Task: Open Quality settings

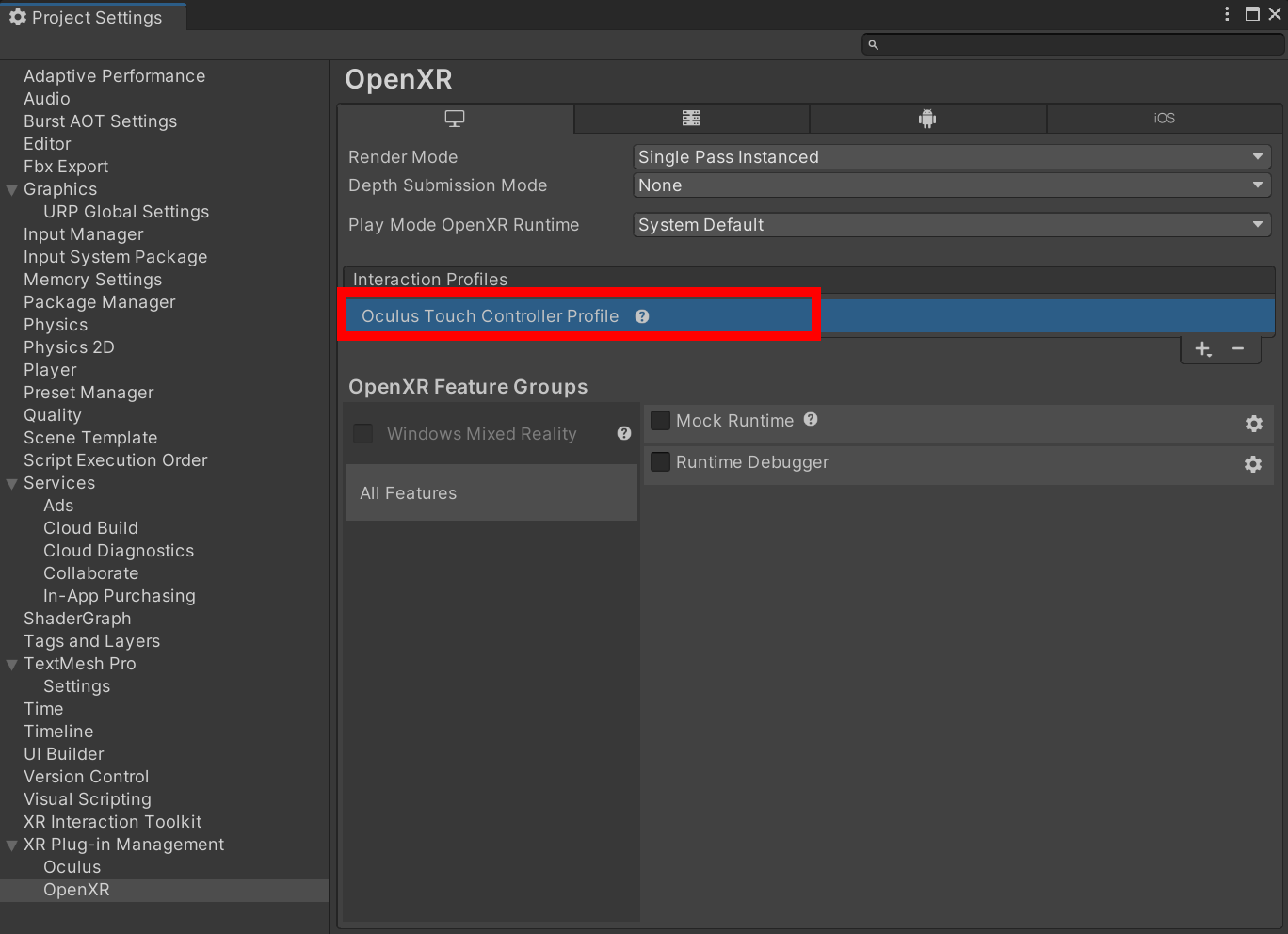Action: point(53,415)
